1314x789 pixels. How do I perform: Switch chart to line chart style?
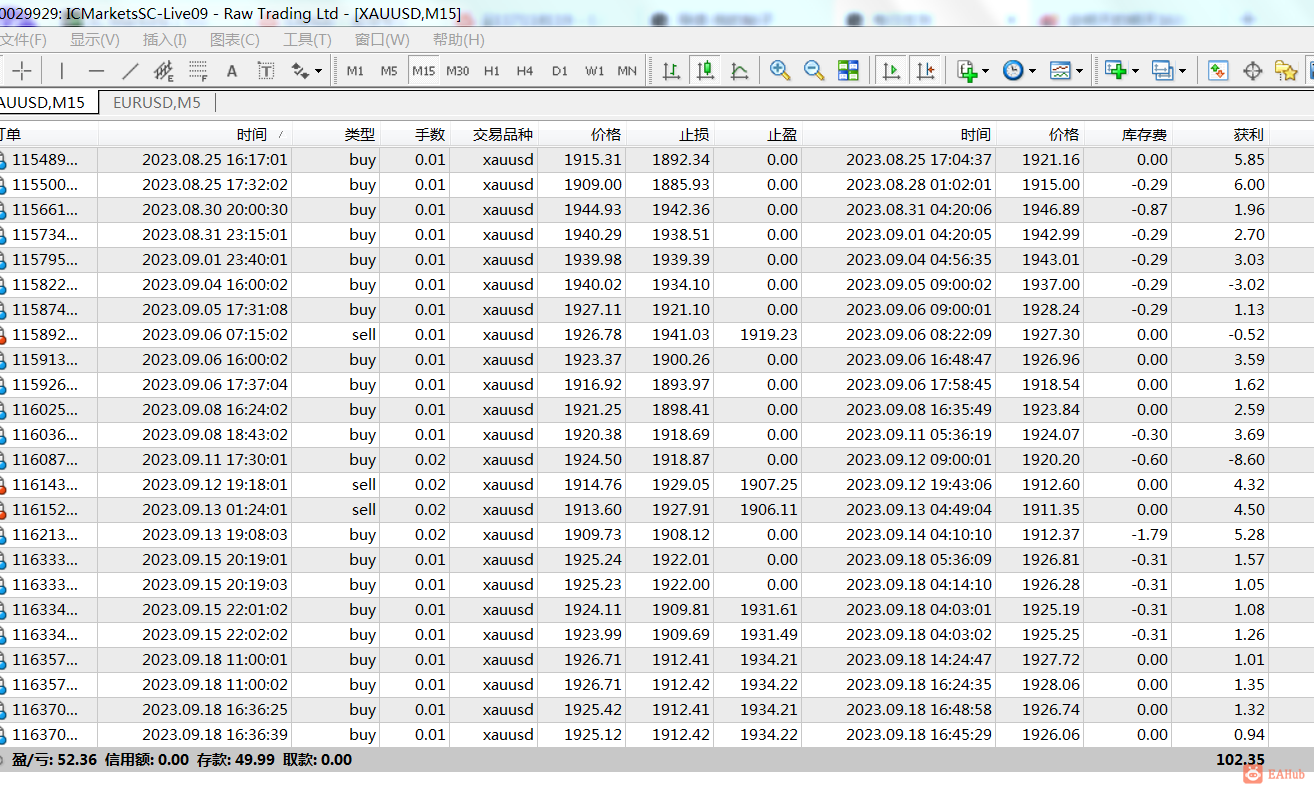[x=739, y=71]
